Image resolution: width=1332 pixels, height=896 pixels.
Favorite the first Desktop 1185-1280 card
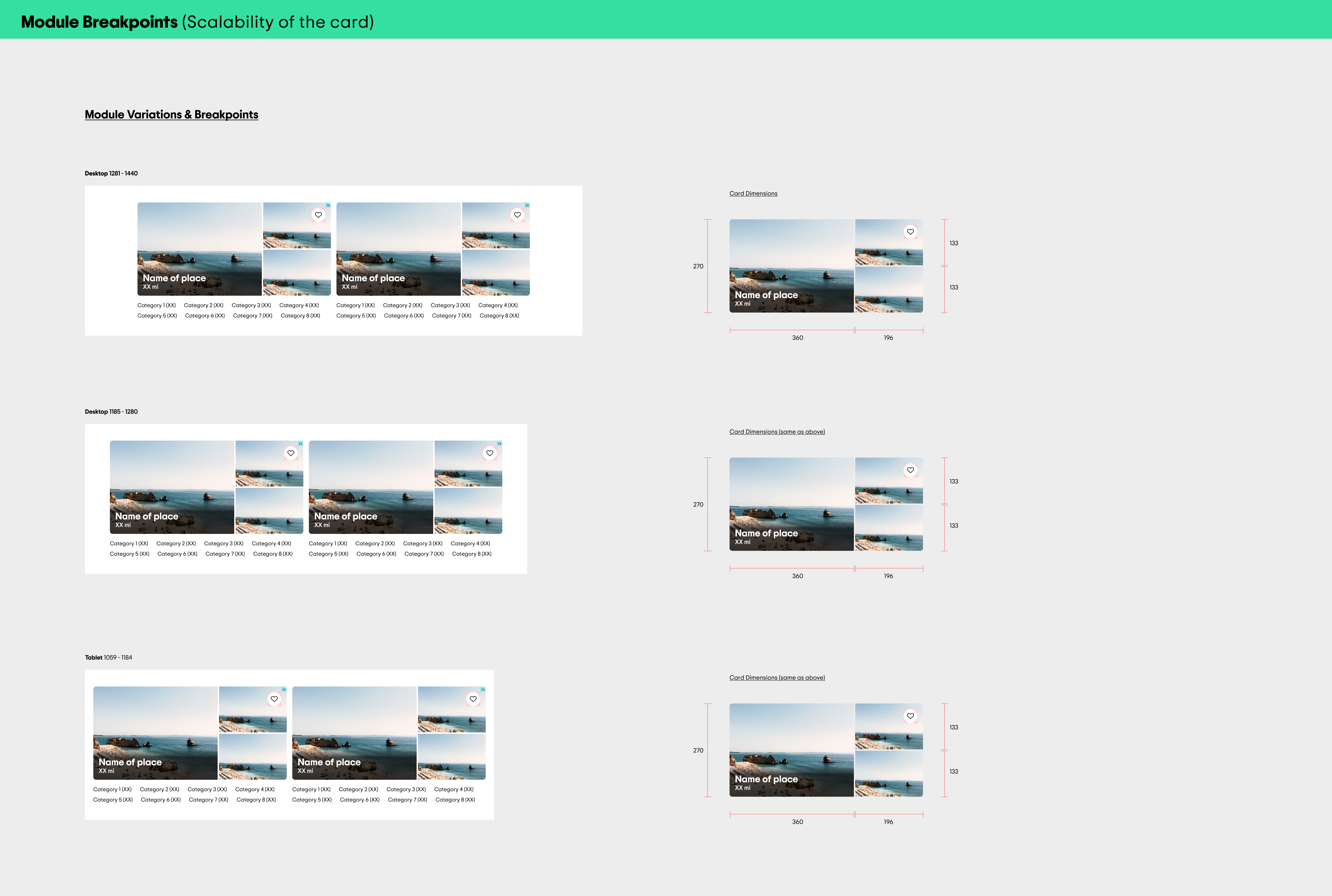(x=291, y=453)
